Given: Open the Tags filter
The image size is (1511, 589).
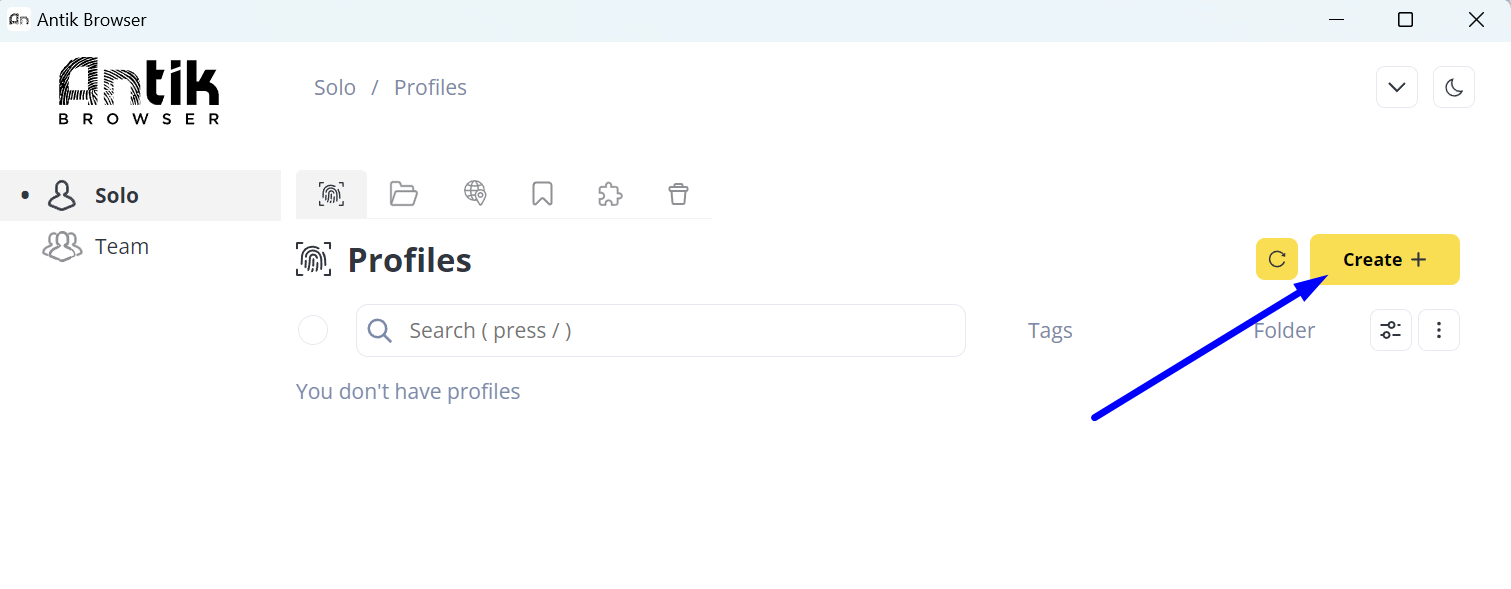Looking at the screenshot, I should point(1050,331).
